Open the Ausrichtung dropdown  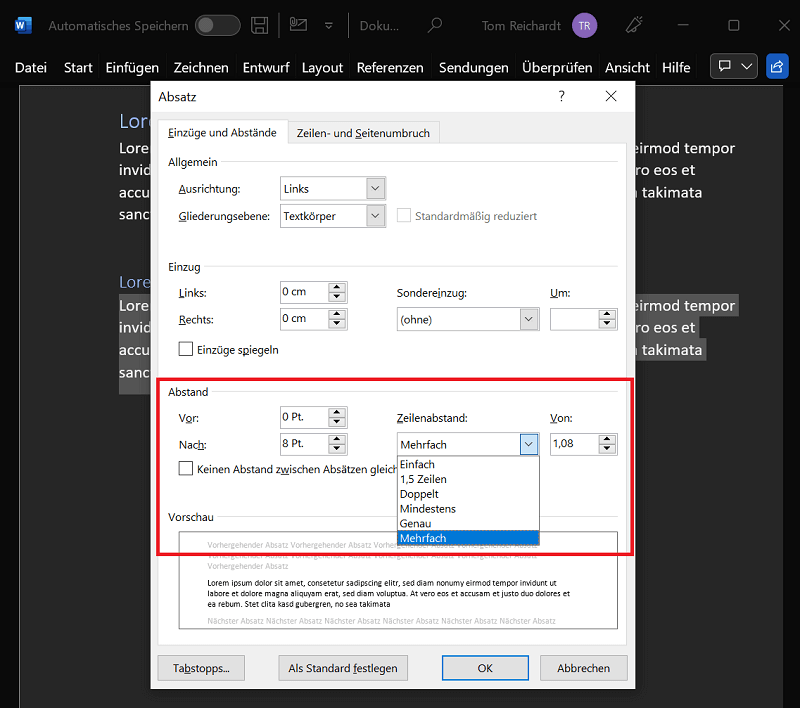[375, 189]
